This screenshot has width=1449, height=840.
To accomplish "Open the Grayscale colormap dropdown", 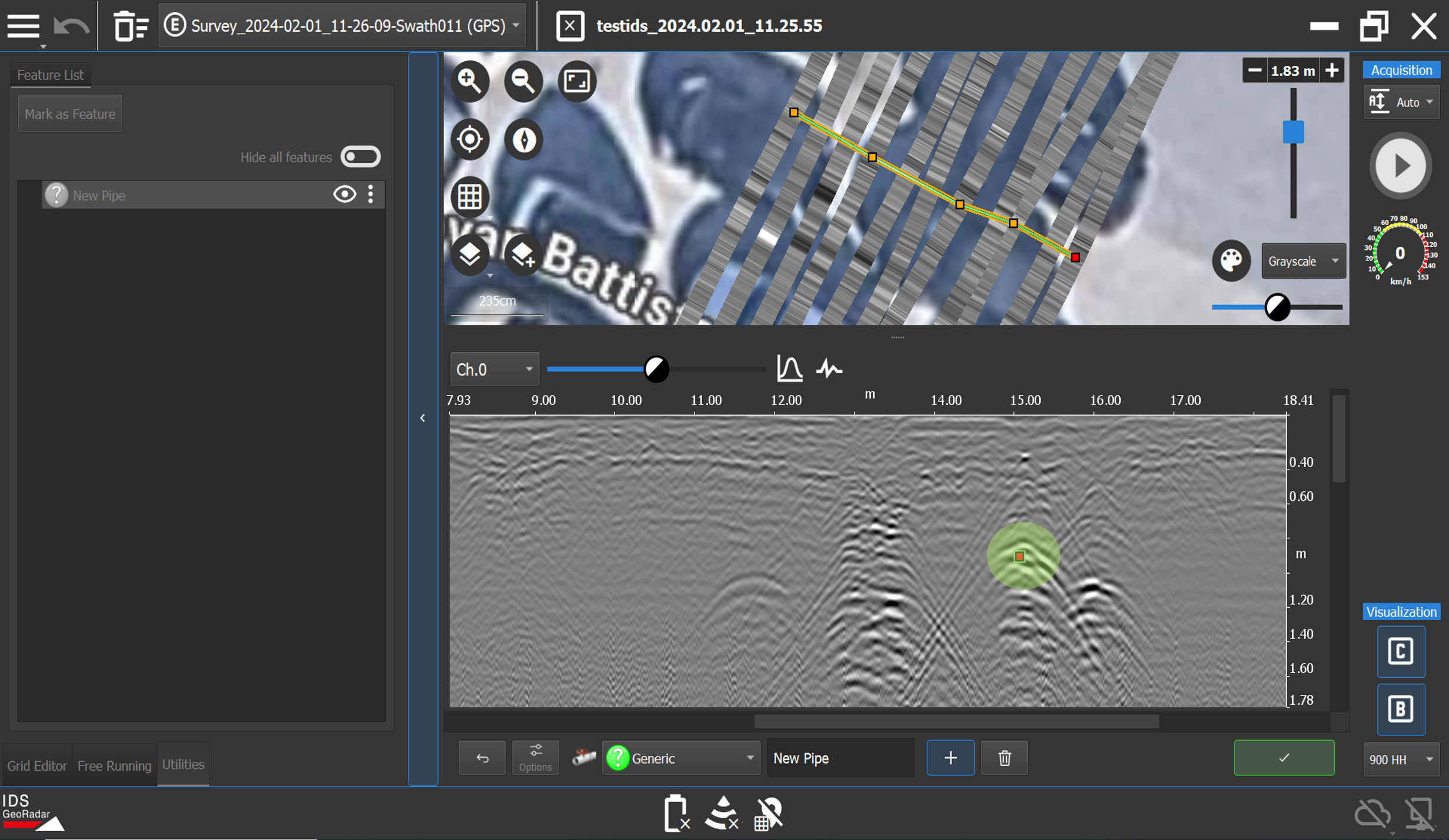I will (x=1303, y=260).
